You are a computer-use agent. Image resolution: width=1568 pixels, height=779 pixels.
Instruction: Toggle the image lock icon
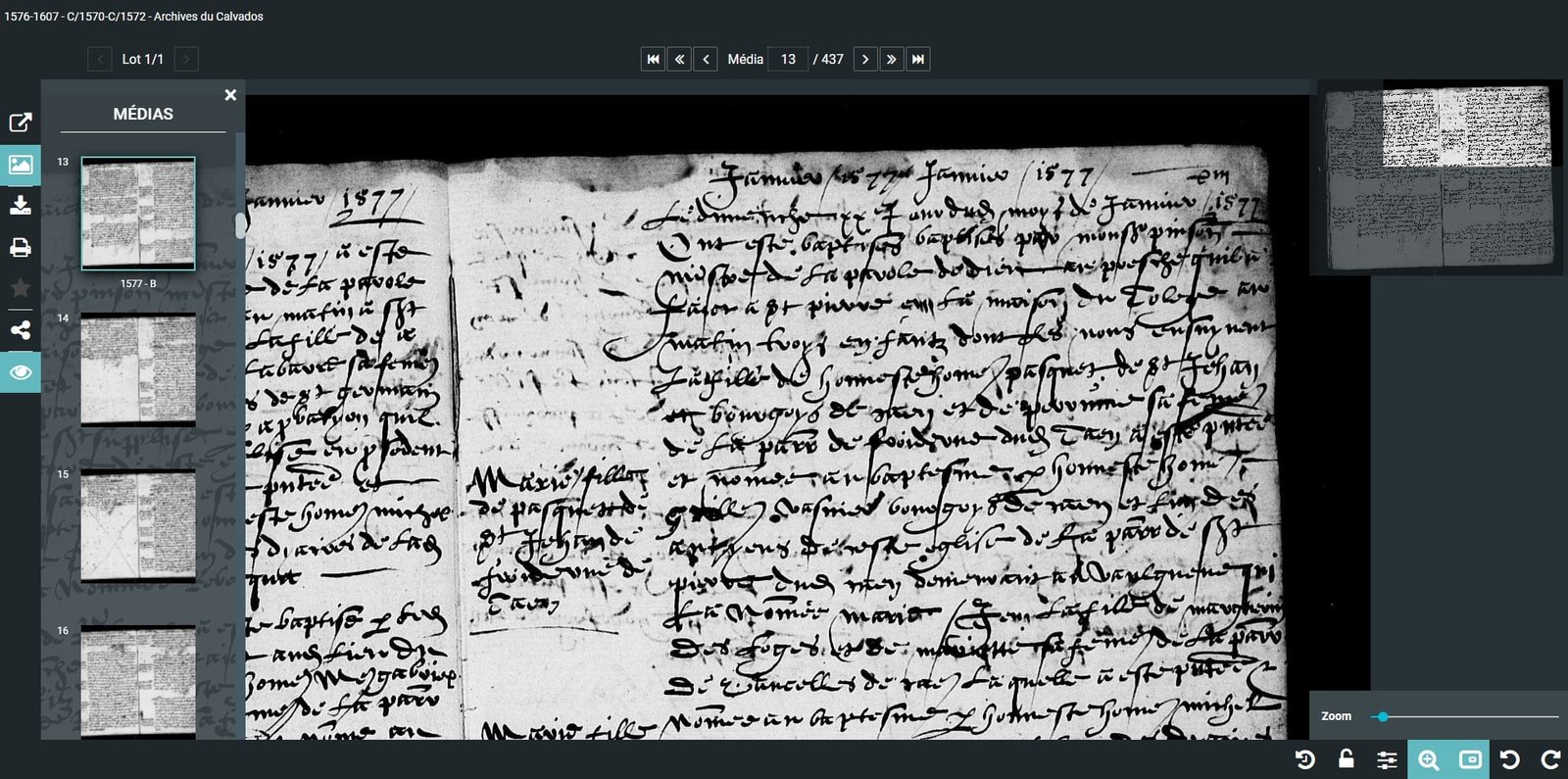(x=1347, y=759)
